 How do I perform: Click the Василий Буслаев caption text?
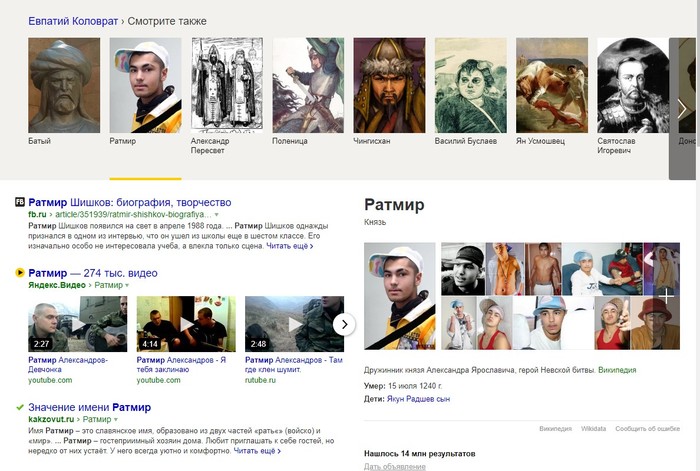[466, 141]
